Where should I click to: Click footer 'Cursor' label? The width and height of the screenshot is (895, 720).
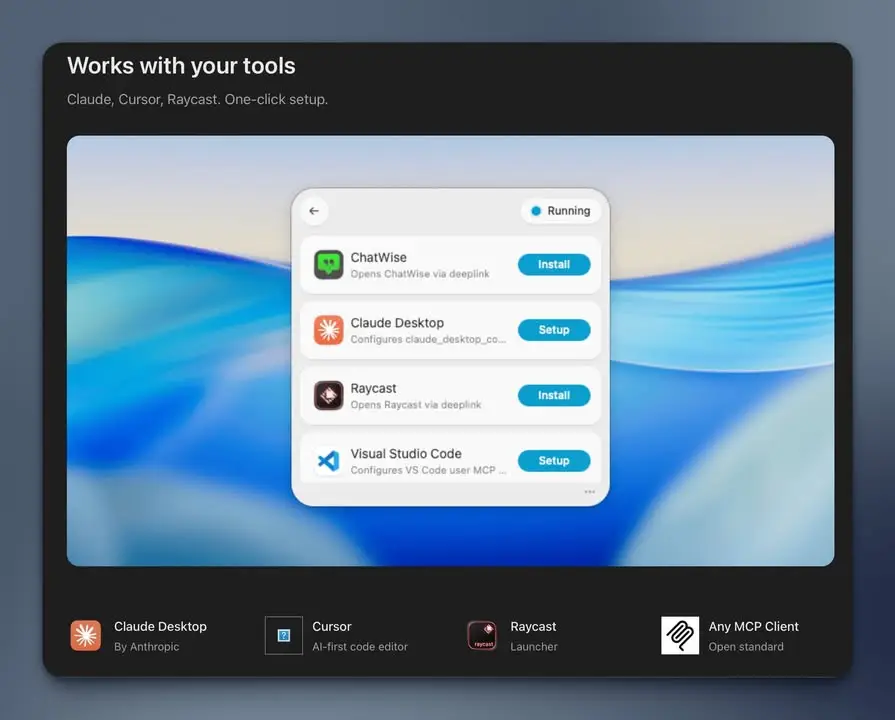tap(332, 626)
